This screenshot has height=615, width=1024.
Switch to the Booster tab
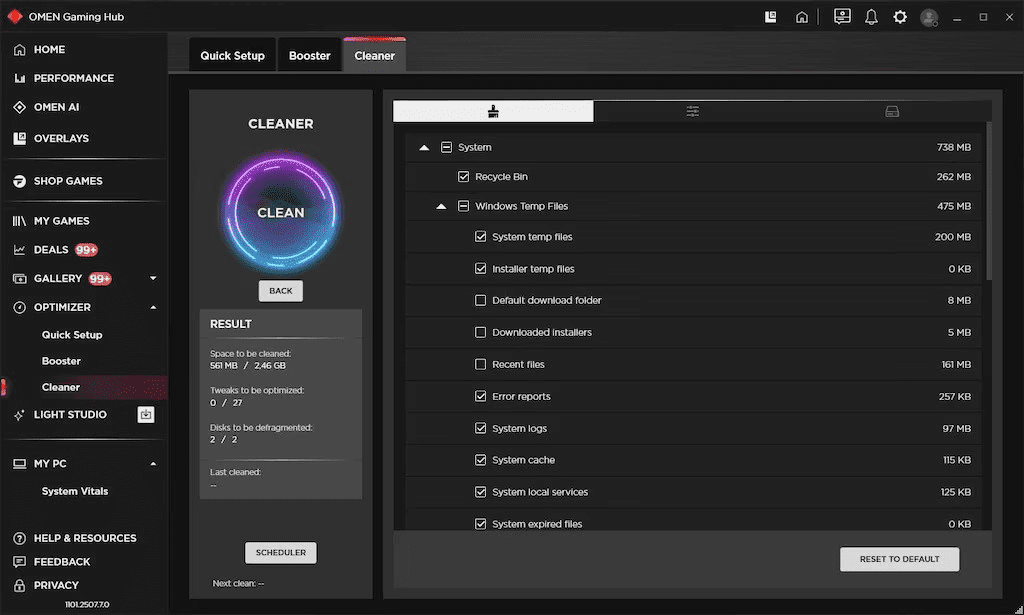(x=309, y=56)
